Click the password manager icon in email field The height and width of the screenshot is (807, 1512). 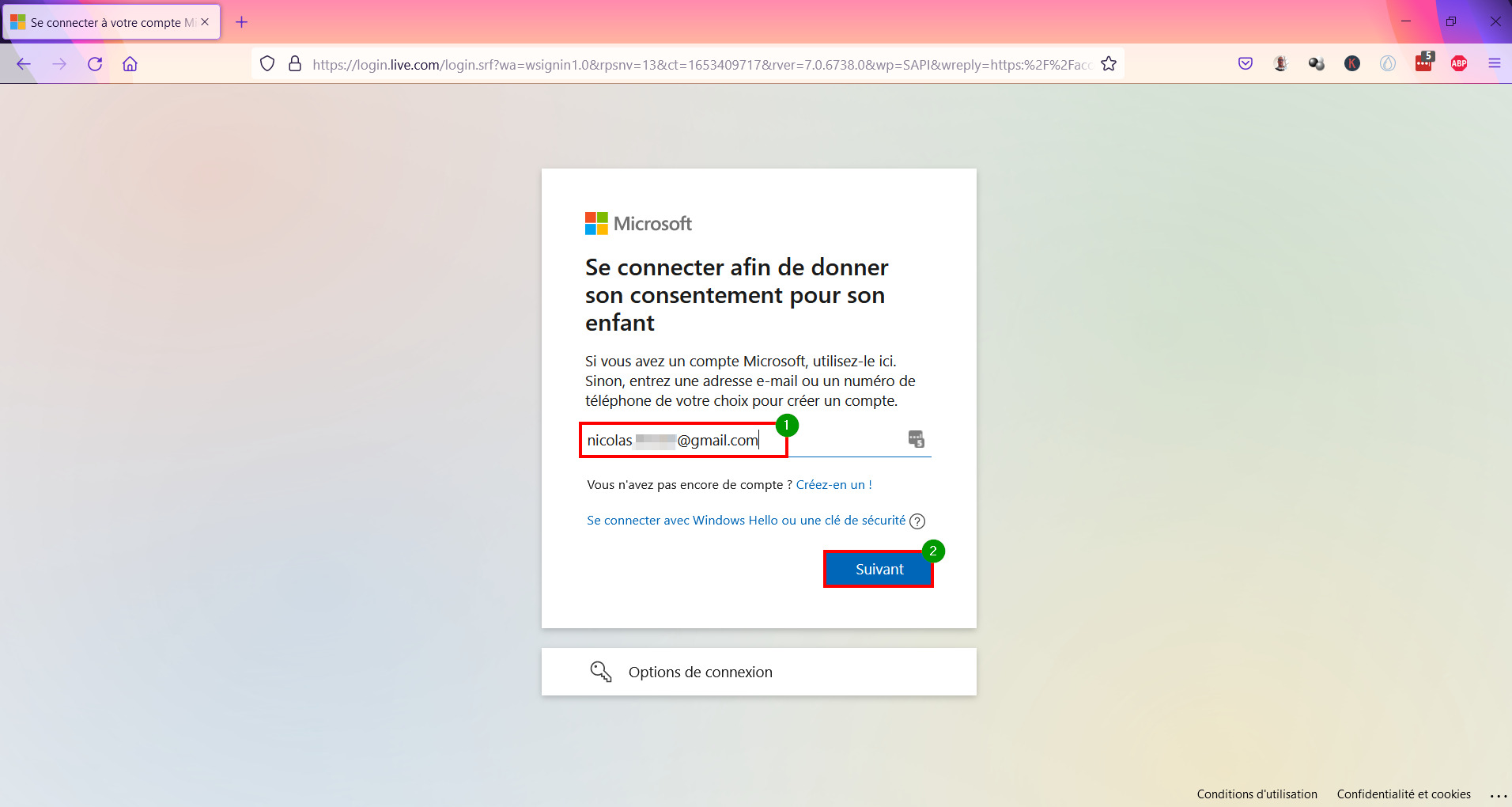[917, 439]
